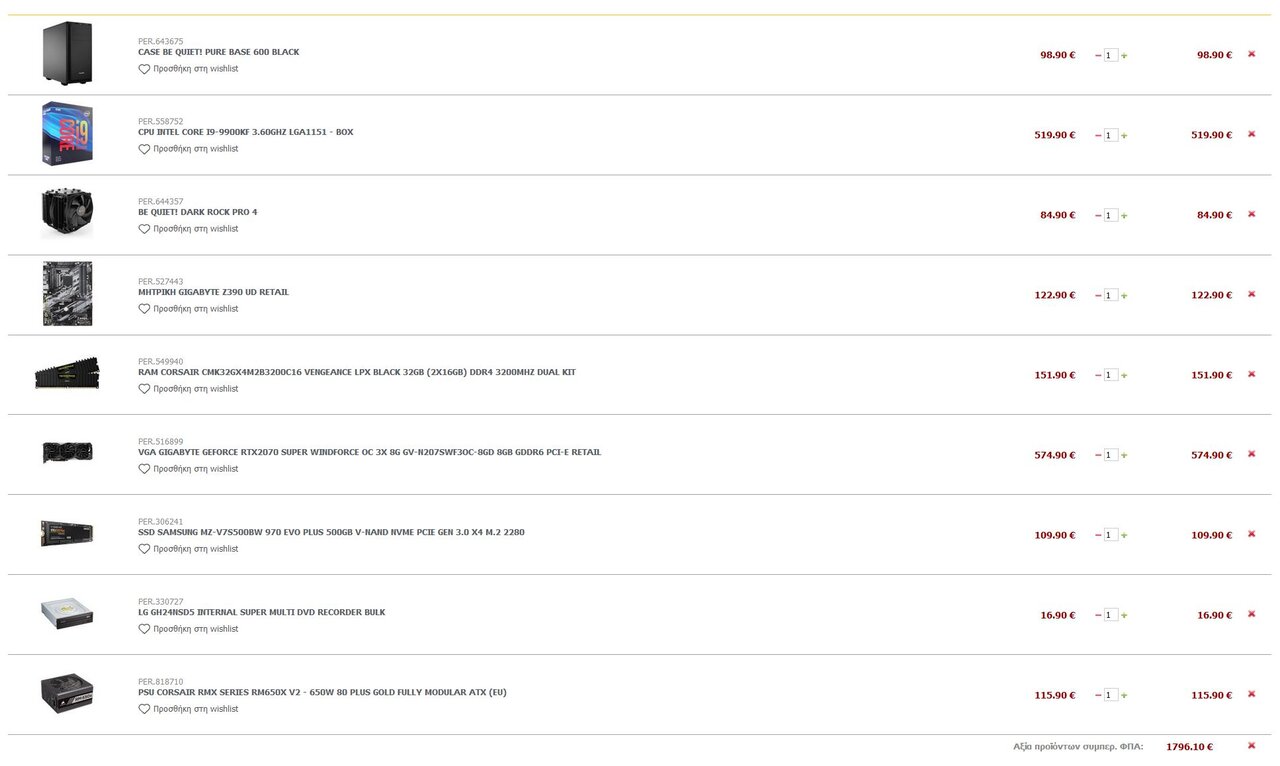
Task: Delete the Corsair RM650X PSU item
Action: (1251, 694)
